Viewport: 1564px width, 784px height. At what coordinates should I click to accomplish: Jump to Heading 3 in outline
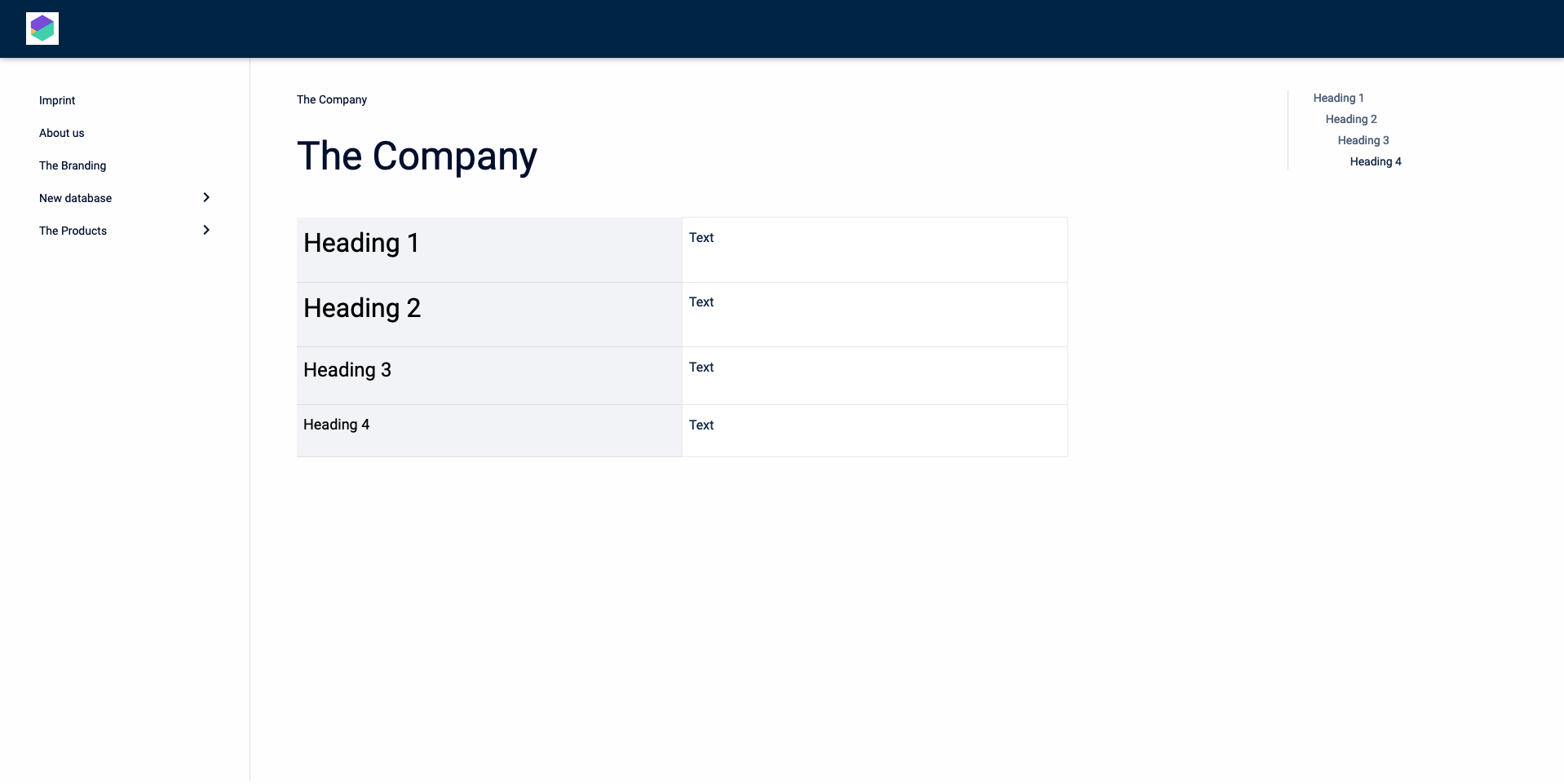pos(1363,140)
